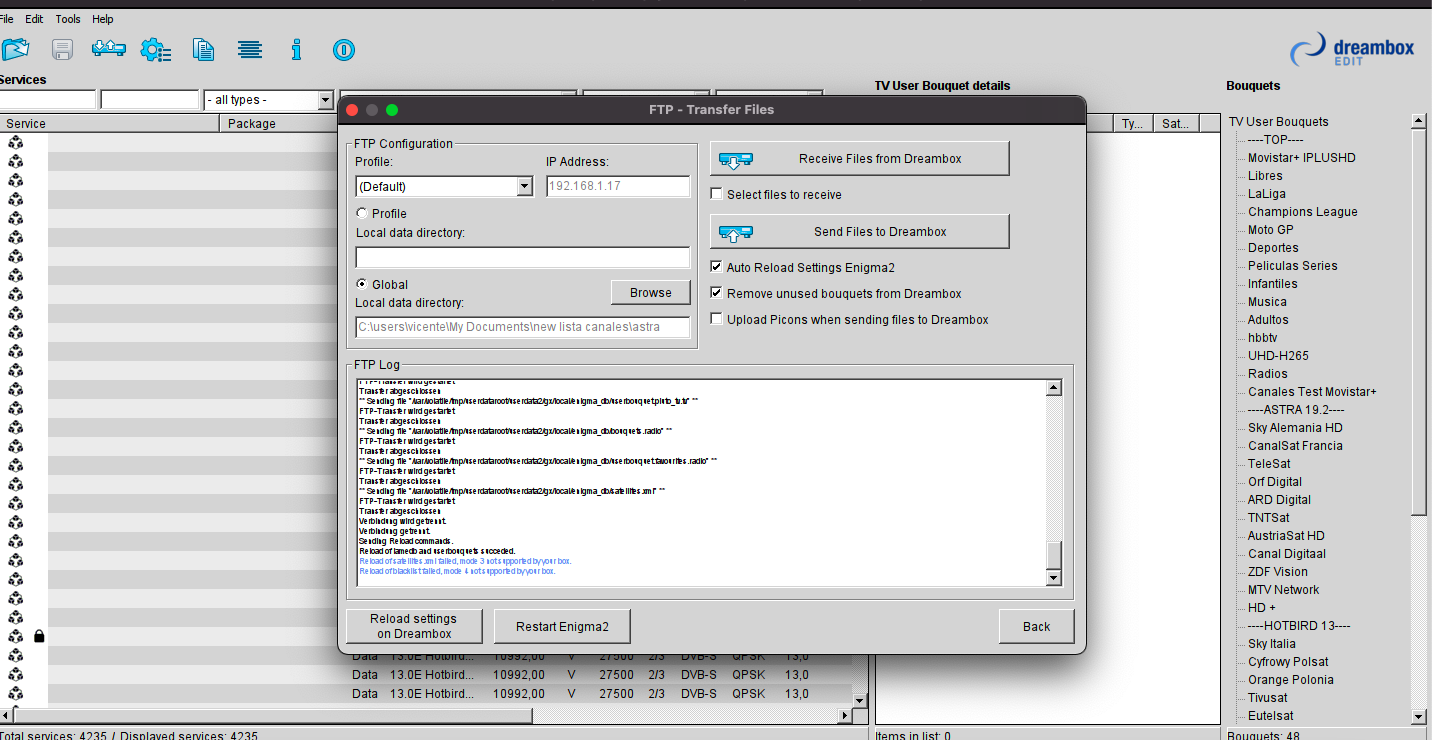
Task: Click the power circle toolbar icon
Action: pos(343,50)
